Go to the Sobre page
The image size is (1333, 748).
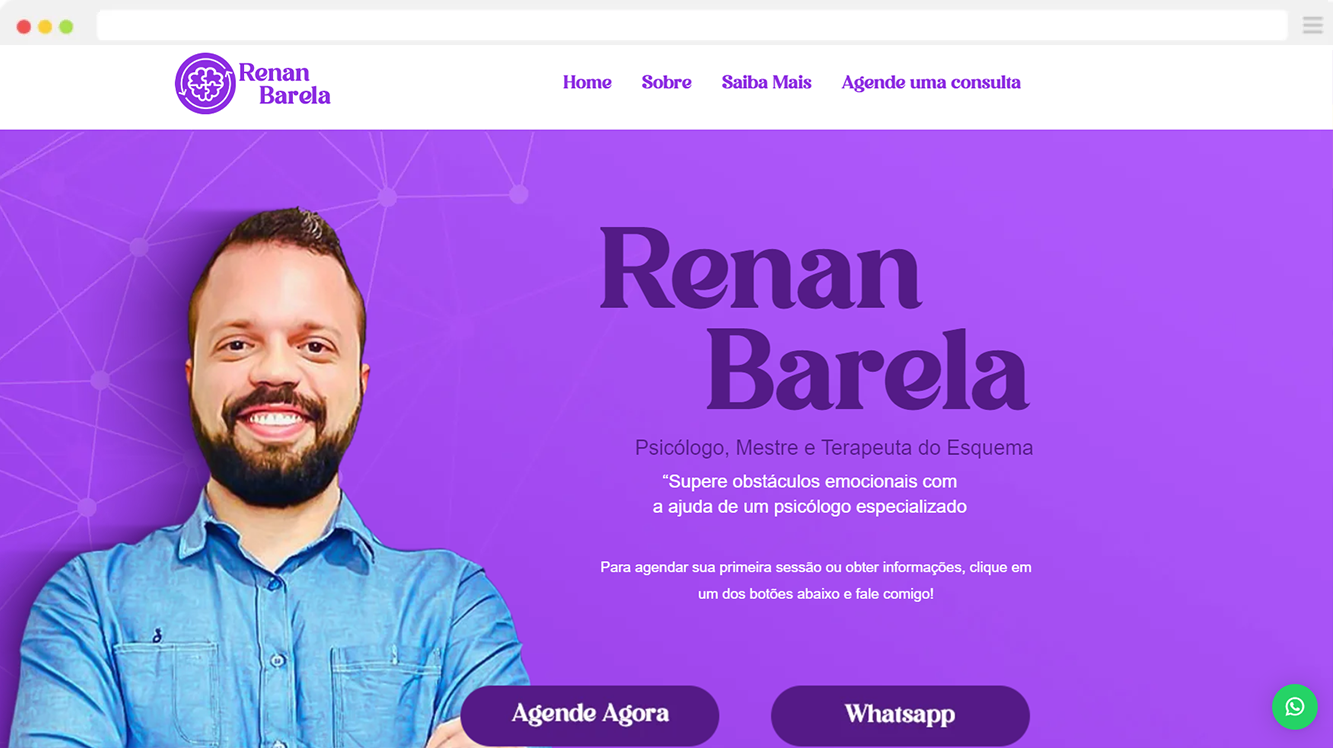tap(666, 83)
